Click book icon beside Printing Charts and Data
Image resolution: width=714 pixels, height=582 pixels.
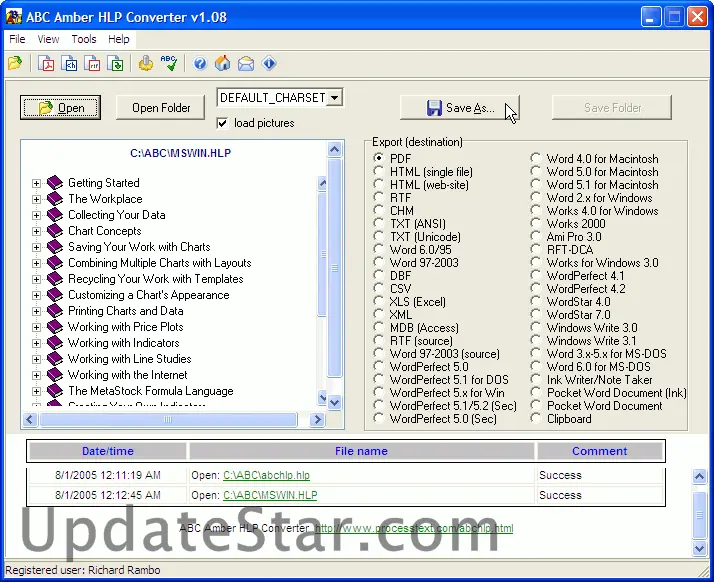pos(55,311)
